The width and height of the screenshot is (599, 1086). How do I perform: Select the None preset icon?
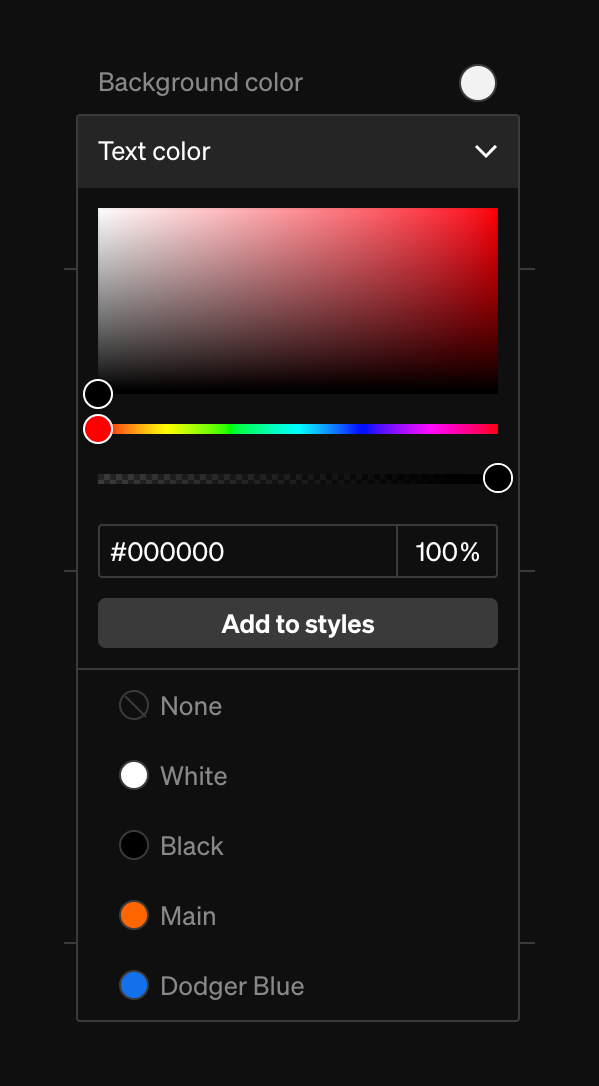click(134, 705)
